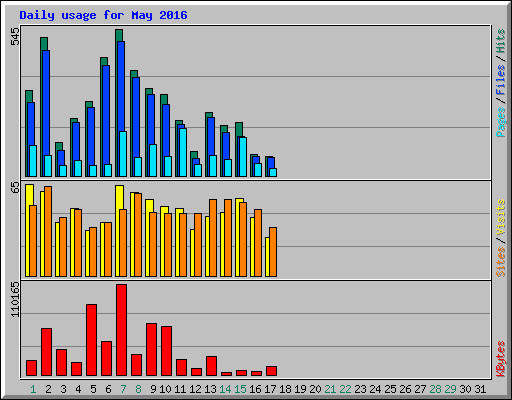This screenshot has height=400, width=512.
Task: Click the 'Sites' legend label
Action: pos(501,262)
